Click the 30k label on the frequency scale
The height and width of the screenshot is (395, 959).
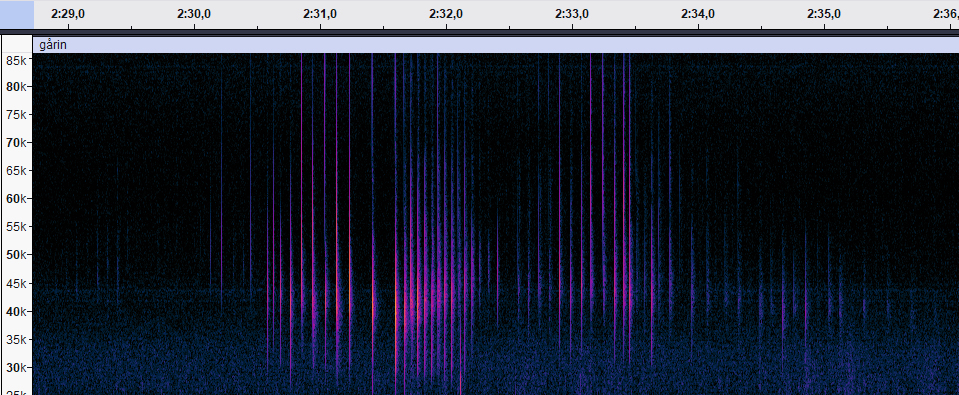[x=16, y=367]
